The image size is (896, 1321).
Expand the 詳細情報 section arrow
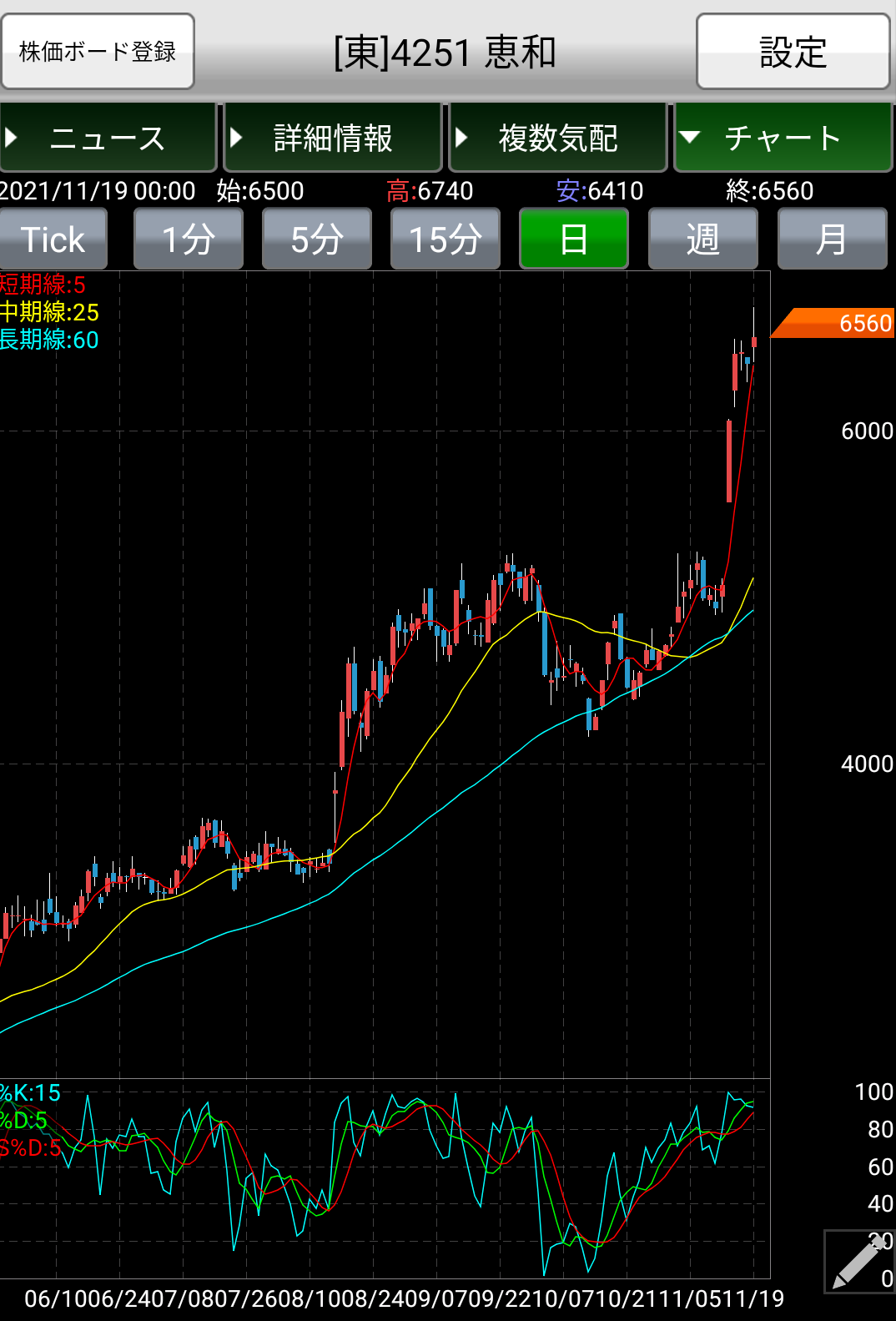click(x=236, y=138)
